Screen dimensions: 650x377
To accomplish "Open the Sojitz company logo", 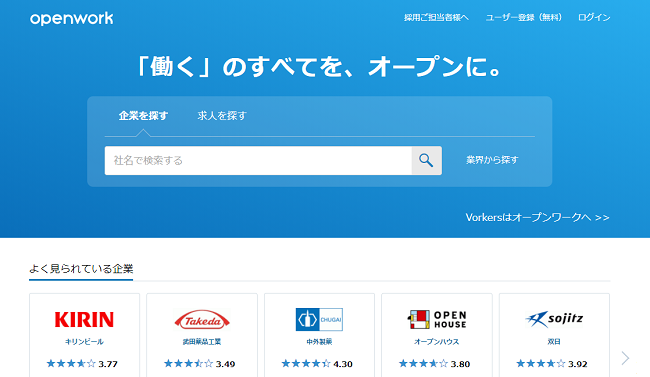I will pyautogui.click(x=554, y=319).
